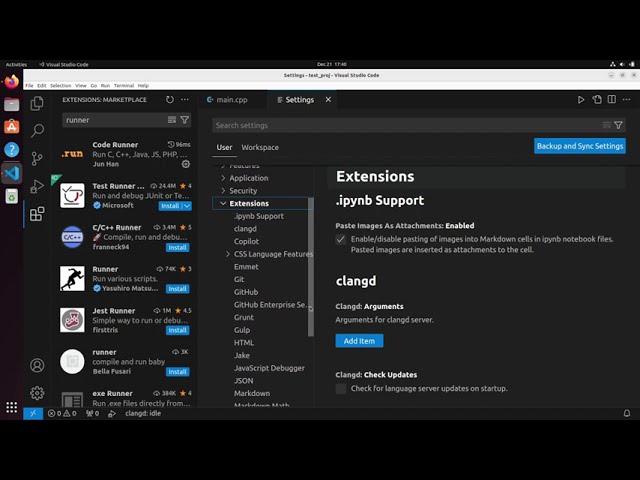
Task: Refresh the Extensions Marketplace list
Action: [x=170, y=100]
